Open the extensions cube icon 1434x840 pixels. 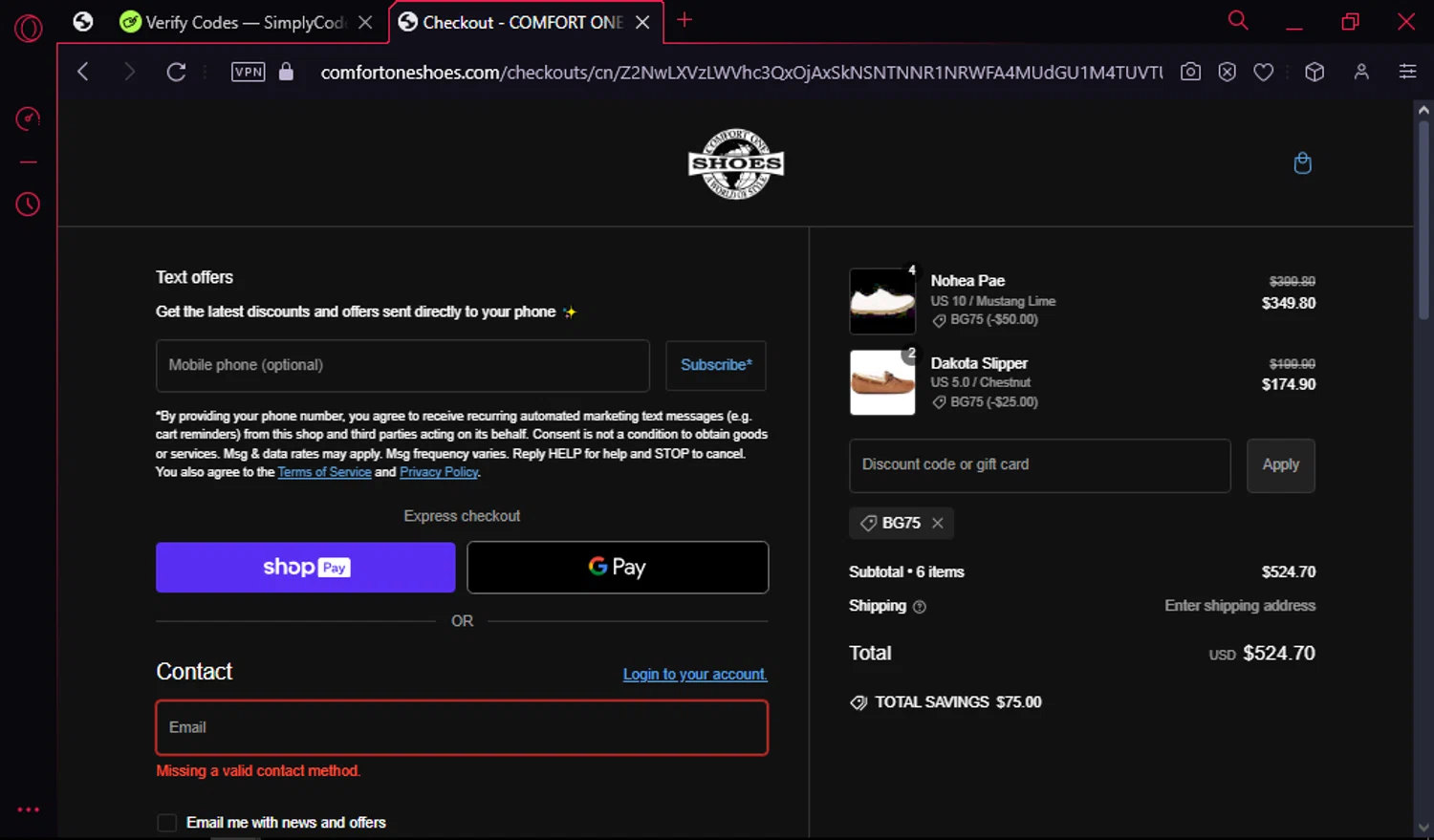point(1314,72)
